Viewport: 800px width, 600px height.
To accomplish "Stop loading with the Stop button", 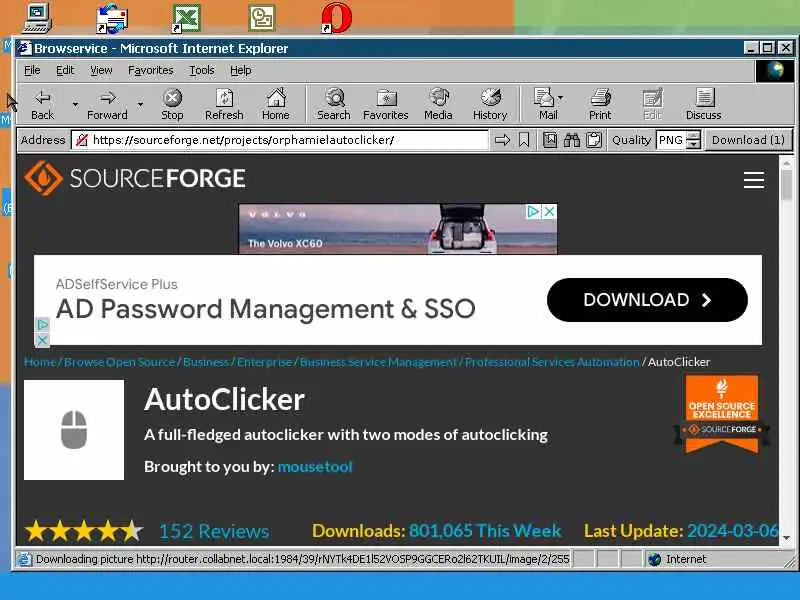I will coord(172,105).
